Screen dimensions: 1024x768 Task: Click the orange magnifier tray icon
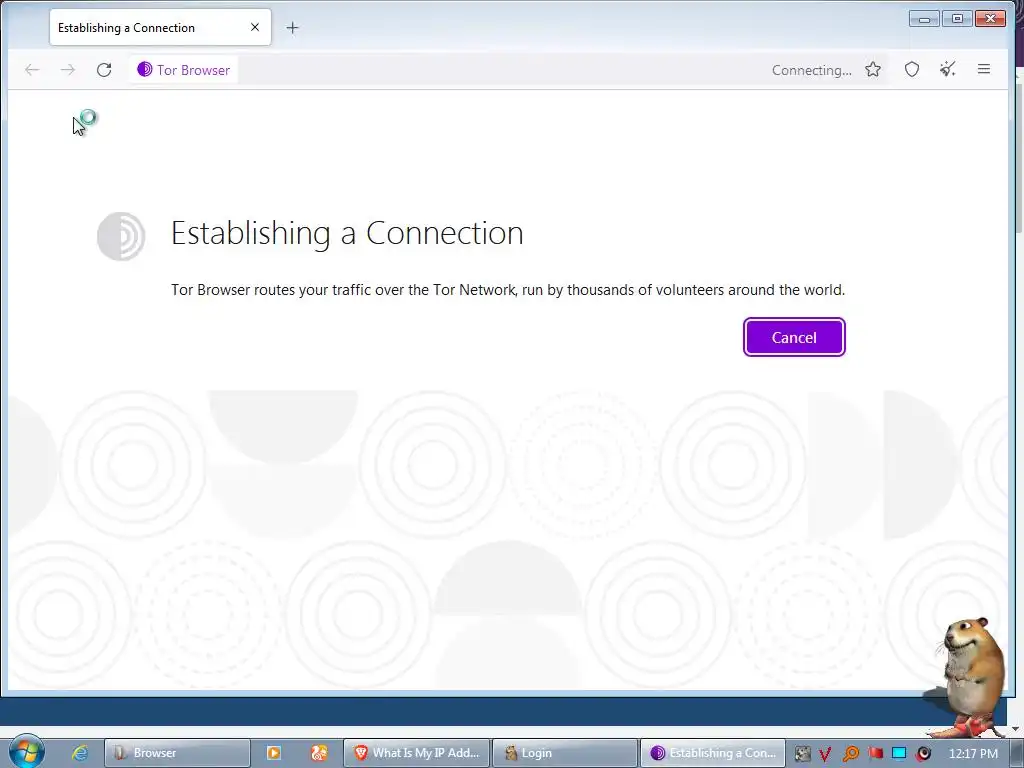coord(850,754)
